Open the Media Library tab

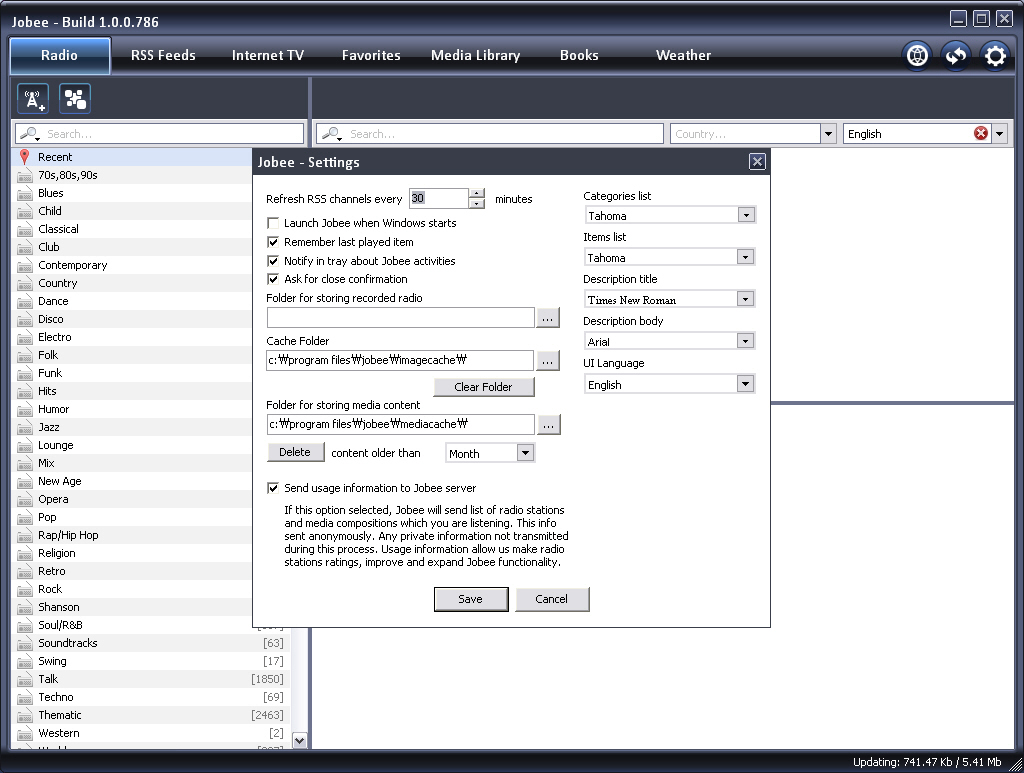tap(475, 55)
